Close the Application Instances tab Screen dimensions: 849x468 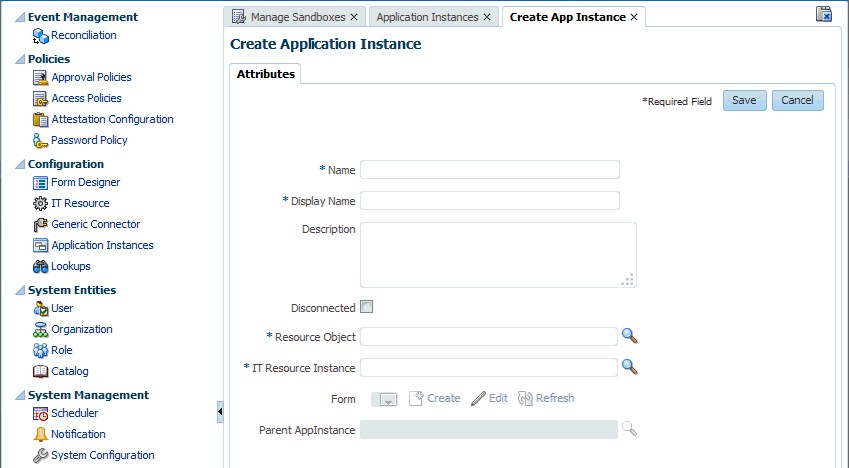(x=487, y=17)
